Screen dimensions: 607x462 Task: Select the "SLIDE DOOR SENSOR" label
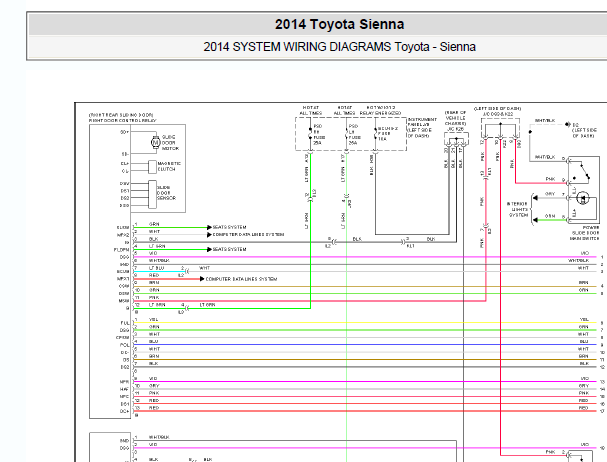(x=166, y=192)
